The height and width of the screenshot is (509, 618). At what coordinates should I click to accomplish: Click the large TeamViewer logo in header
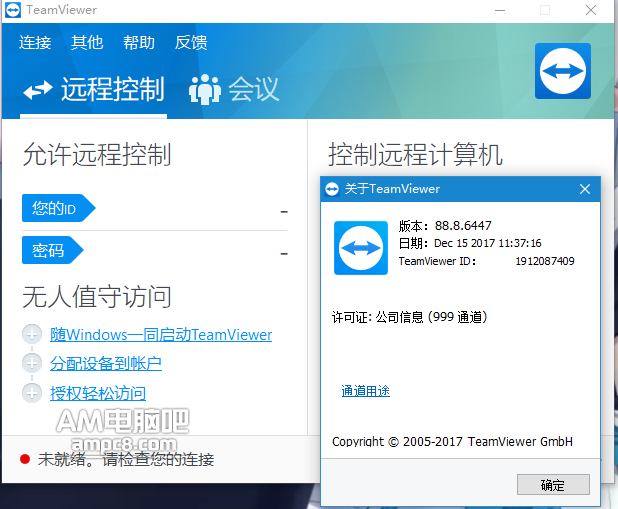coord(563,71)
